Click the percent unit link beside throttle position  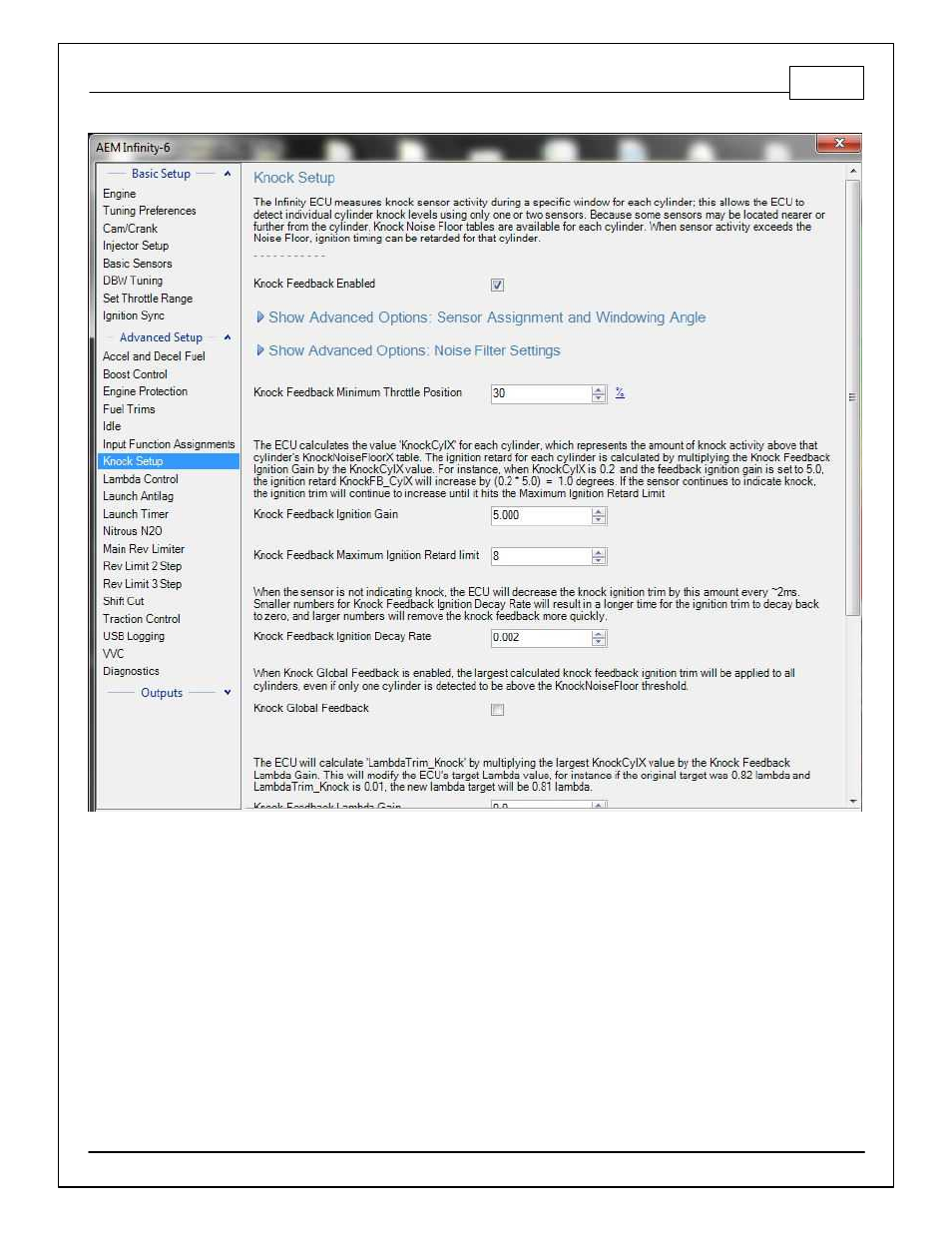[620, 392]
